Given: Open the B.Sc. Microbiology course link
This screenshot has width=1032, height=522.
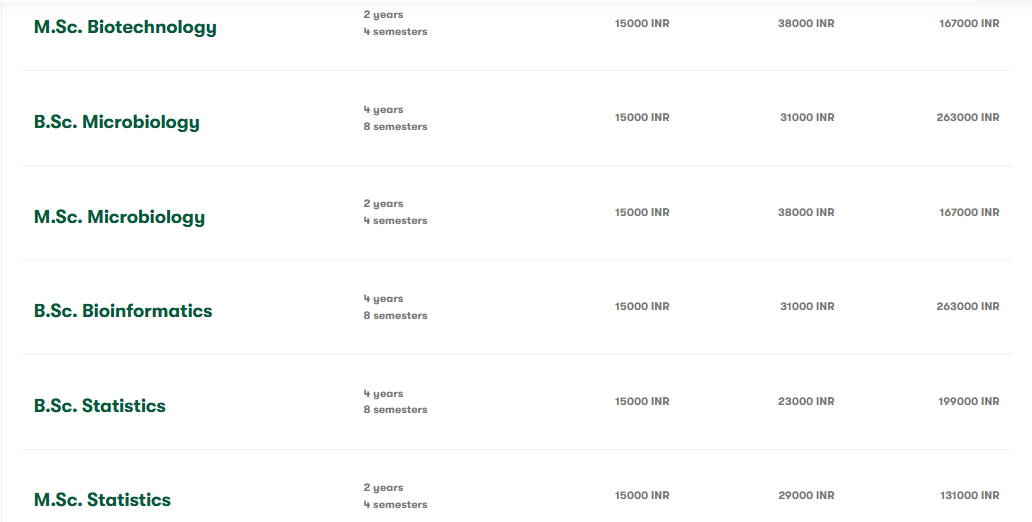Looking at the screenshot, I should click(x=117, y=122).
